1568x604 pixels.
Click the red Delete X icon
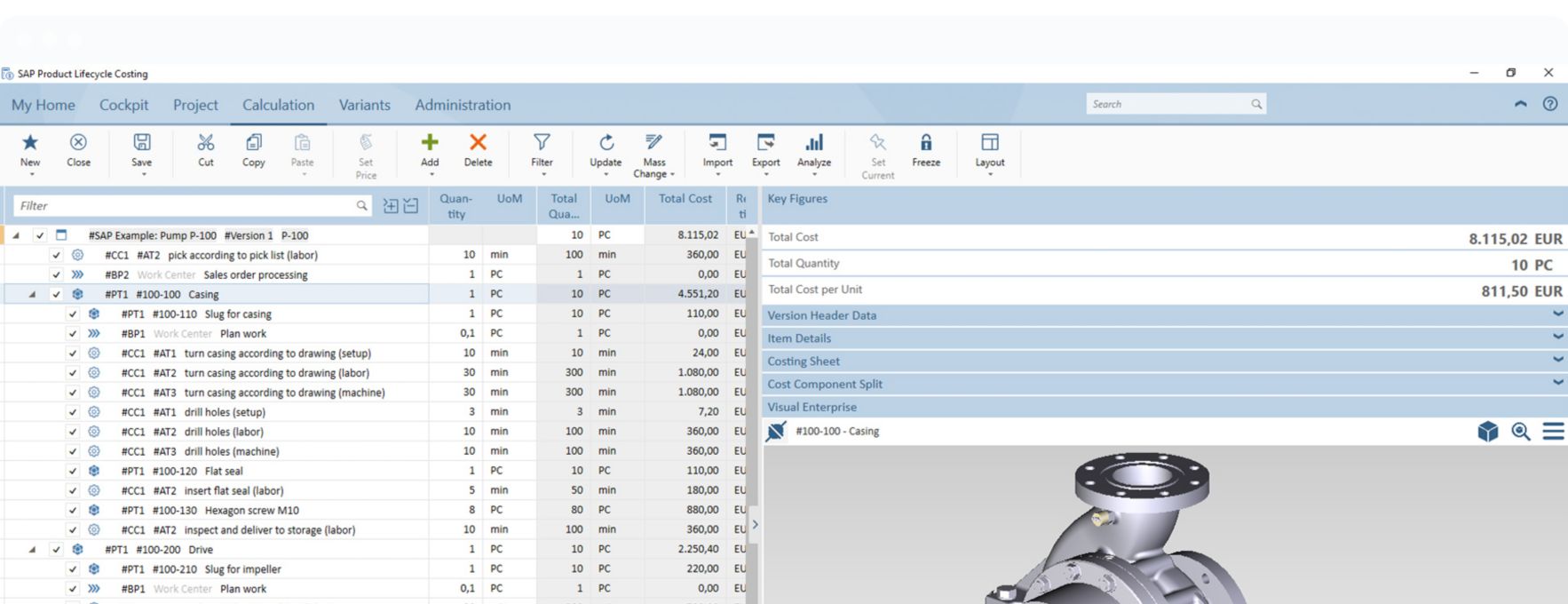coord(478,143)
